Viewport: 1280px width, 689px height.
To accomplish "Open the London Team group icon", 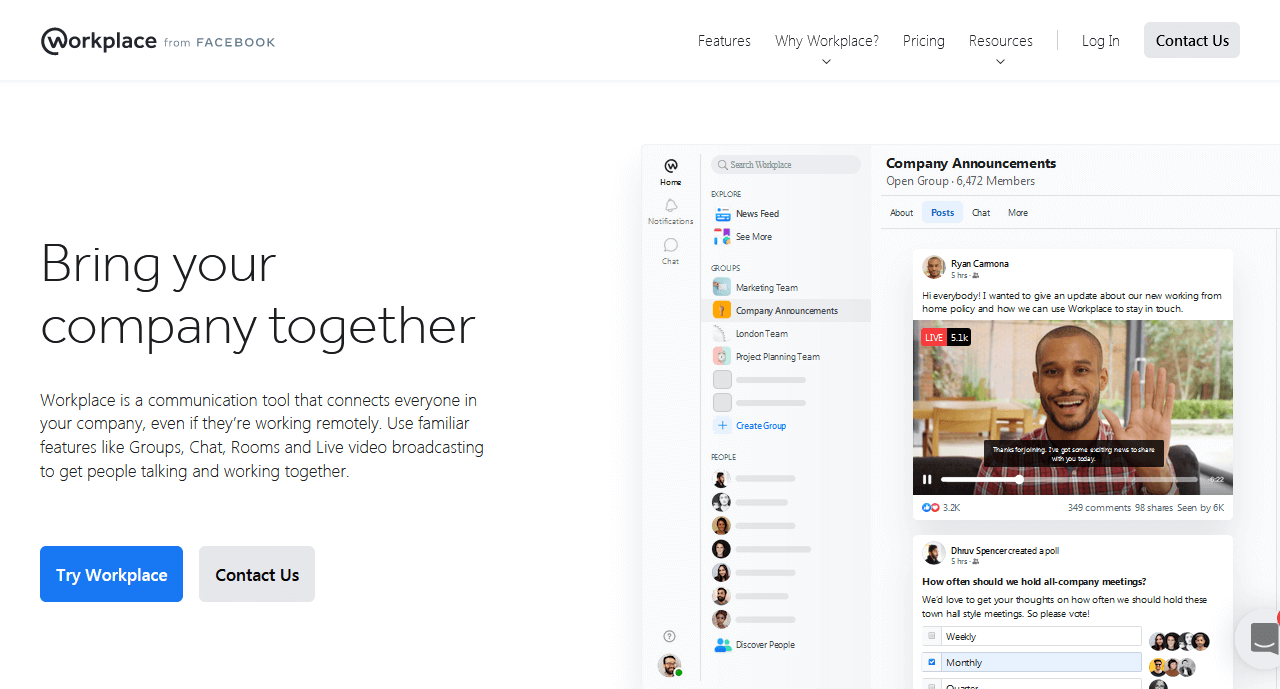I will (722, 334).
